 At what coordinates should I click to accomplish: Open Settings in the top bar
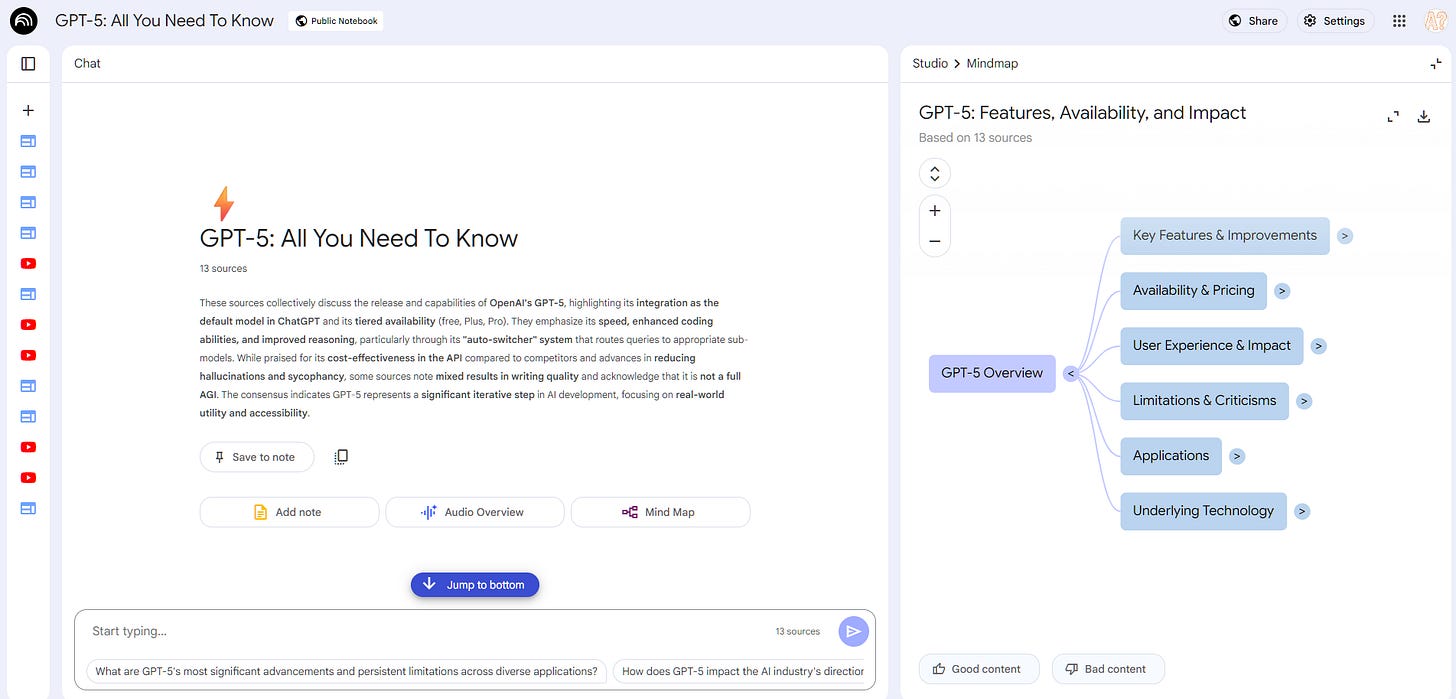point(1336,21)
